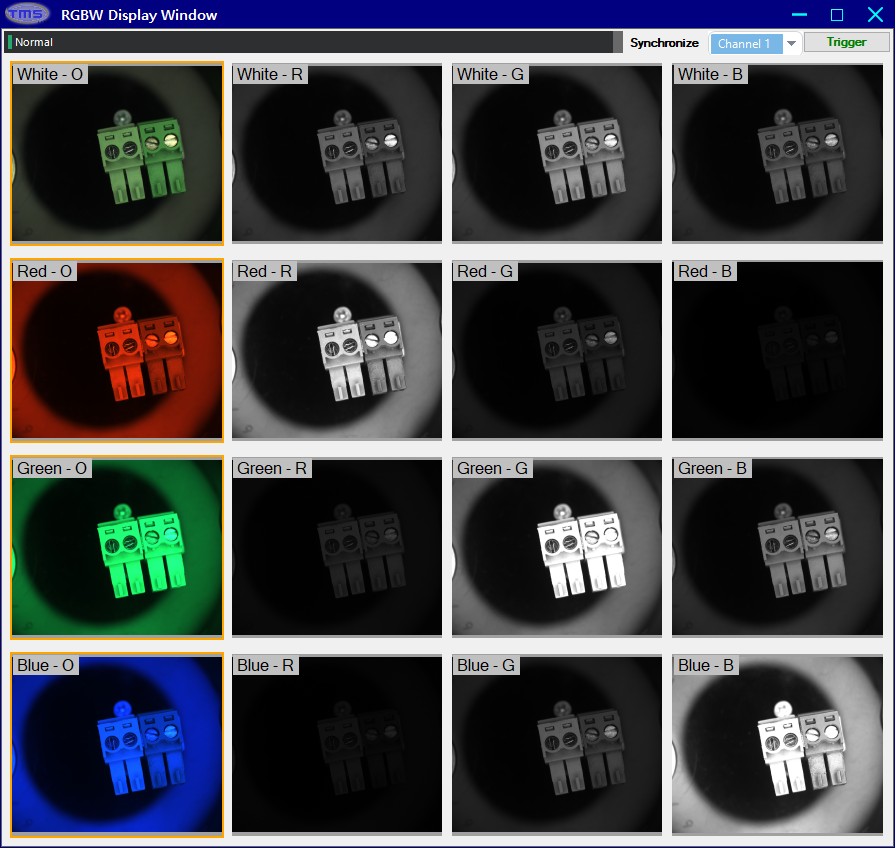Screen dimensions: 895x848
Task: Expand the channel selector arrow
Action: 791,42
